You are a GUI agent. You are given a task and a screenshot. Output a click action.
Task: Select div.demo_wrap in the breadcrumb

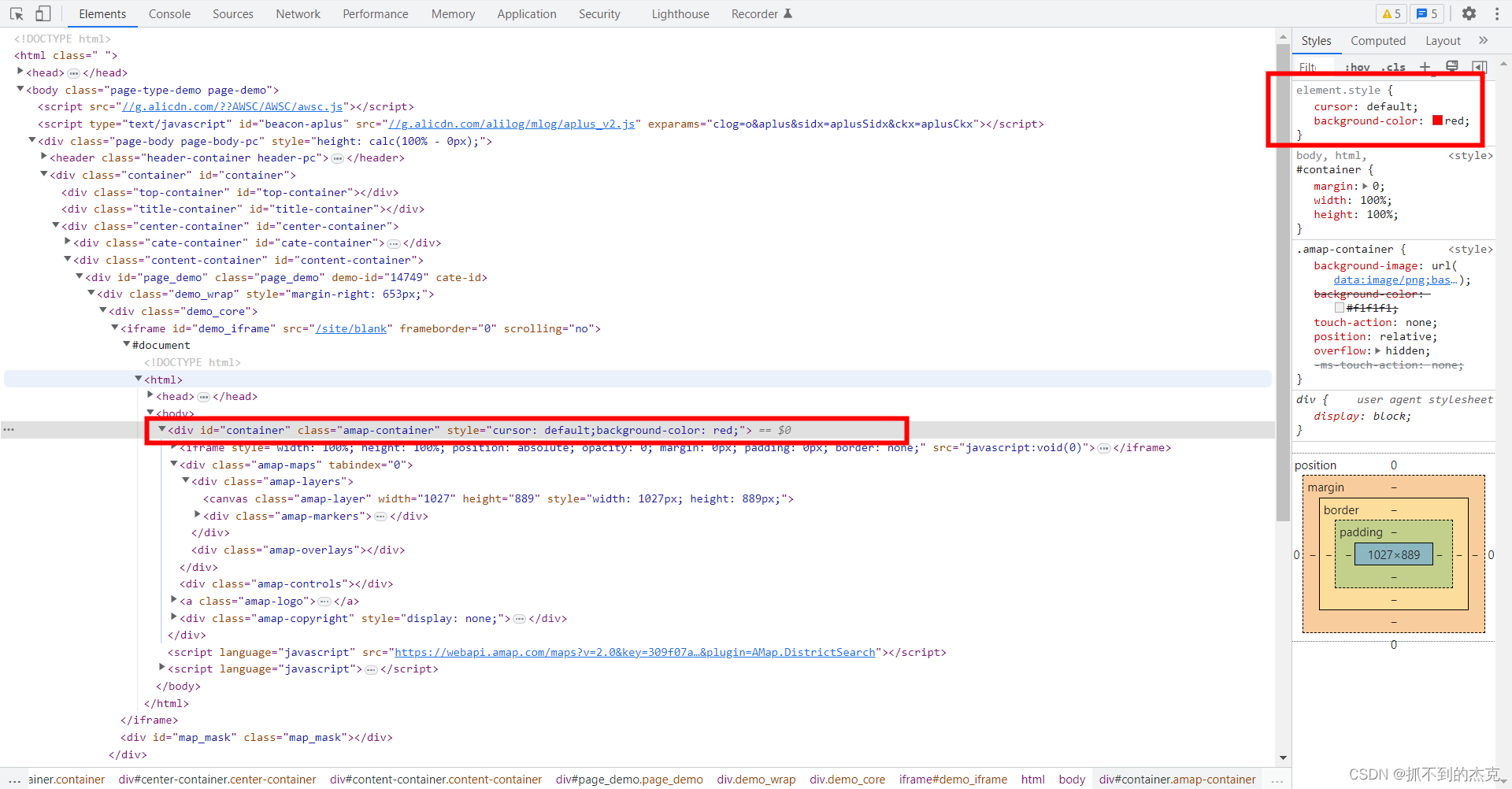click(756, 780)
